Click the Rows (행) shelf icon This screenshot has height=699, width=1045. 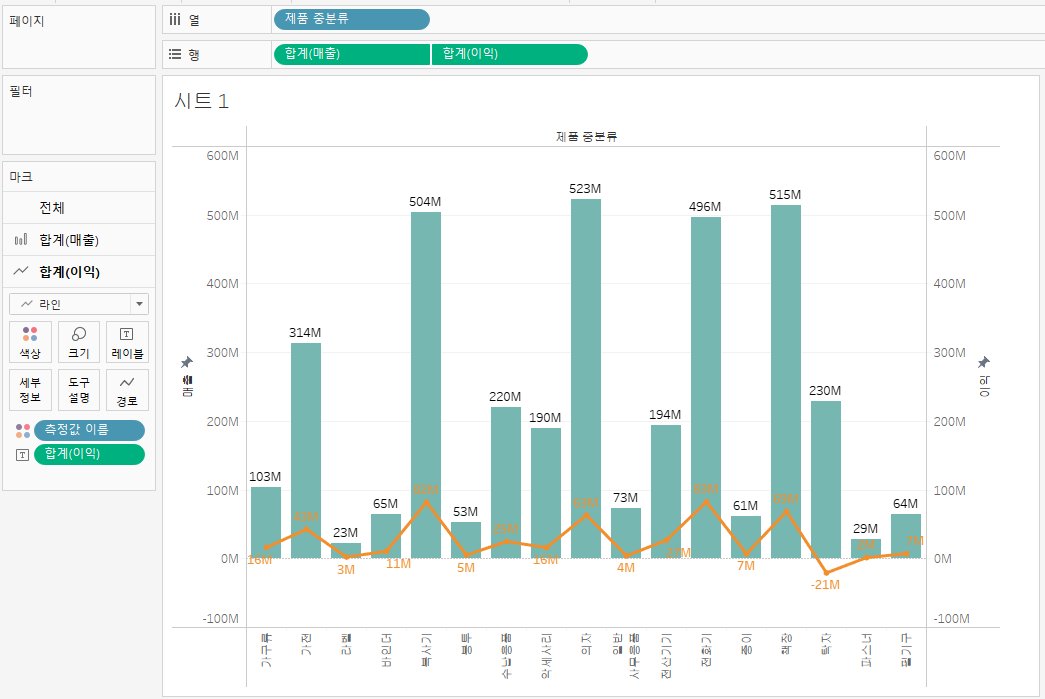click(x=175, y=54)
